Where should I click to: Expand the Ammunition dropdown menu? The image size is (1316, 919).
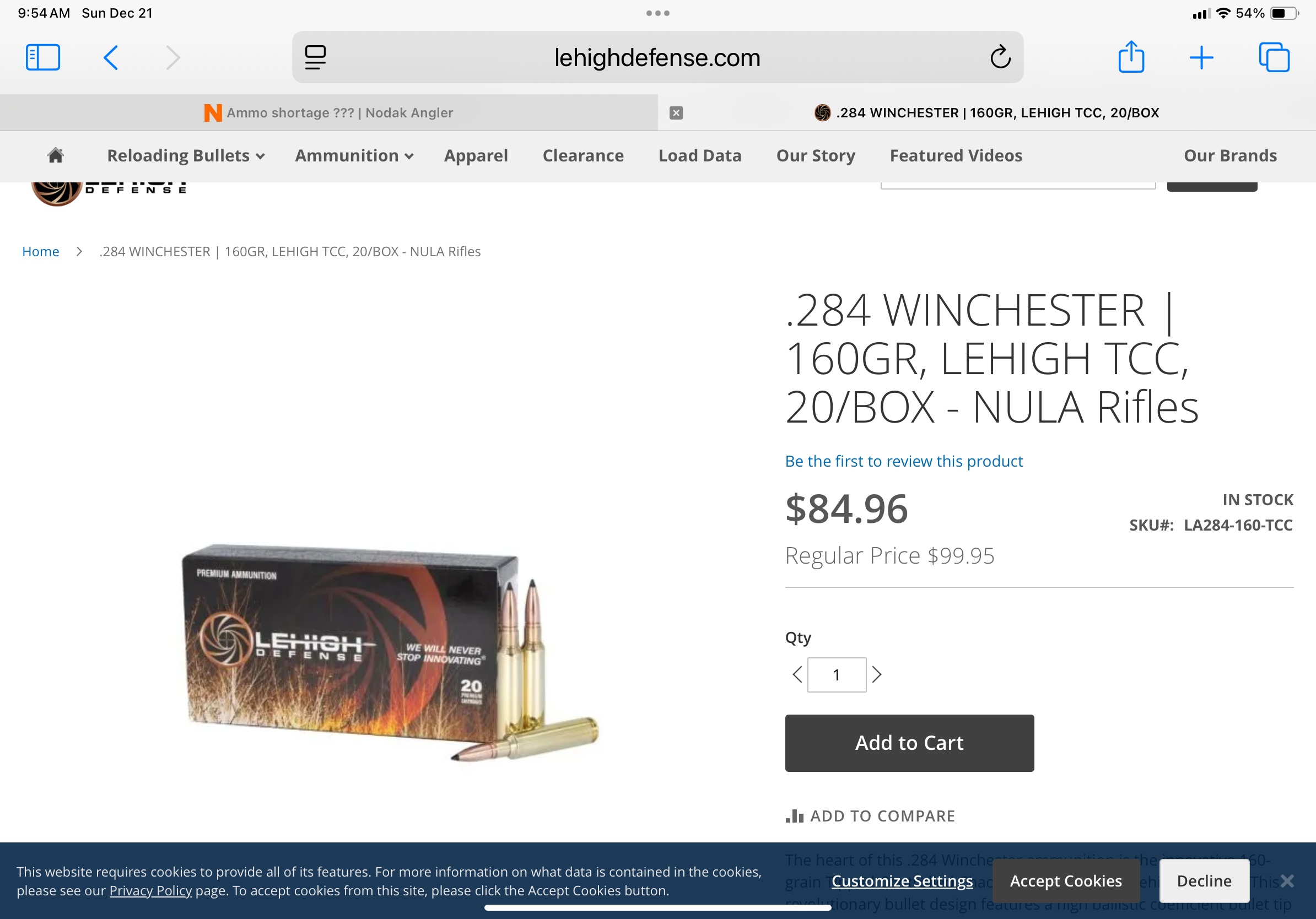click(354, 156)
